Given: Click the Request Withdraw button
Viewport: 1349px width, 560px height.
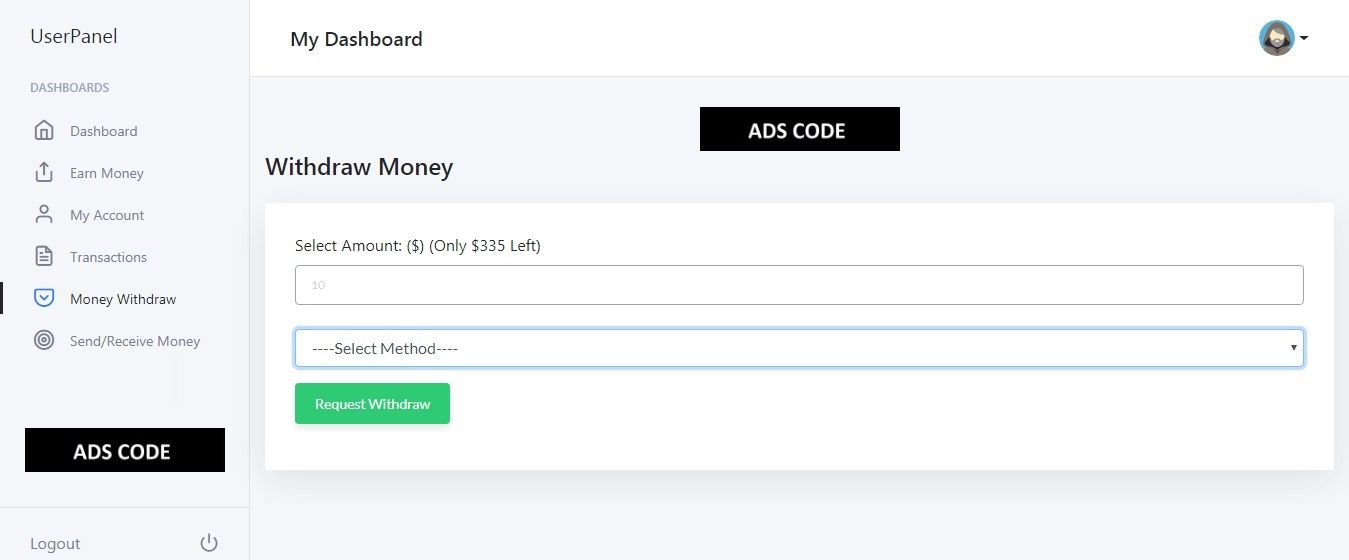Looking at the screenshot, I should (x=372, y=404).
